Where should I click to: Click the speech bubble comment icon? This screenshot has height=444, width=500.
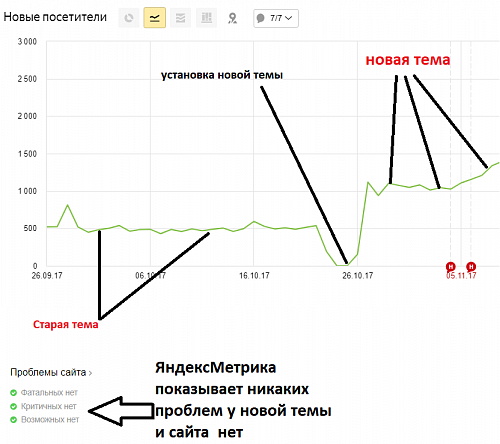261,18
